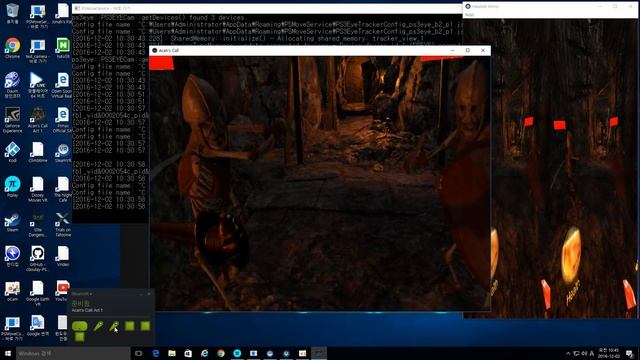This screenshot has width=640, height=360.
Task: Open the blue lightning-bolt desktop shortcut
Action: (12, 256)
